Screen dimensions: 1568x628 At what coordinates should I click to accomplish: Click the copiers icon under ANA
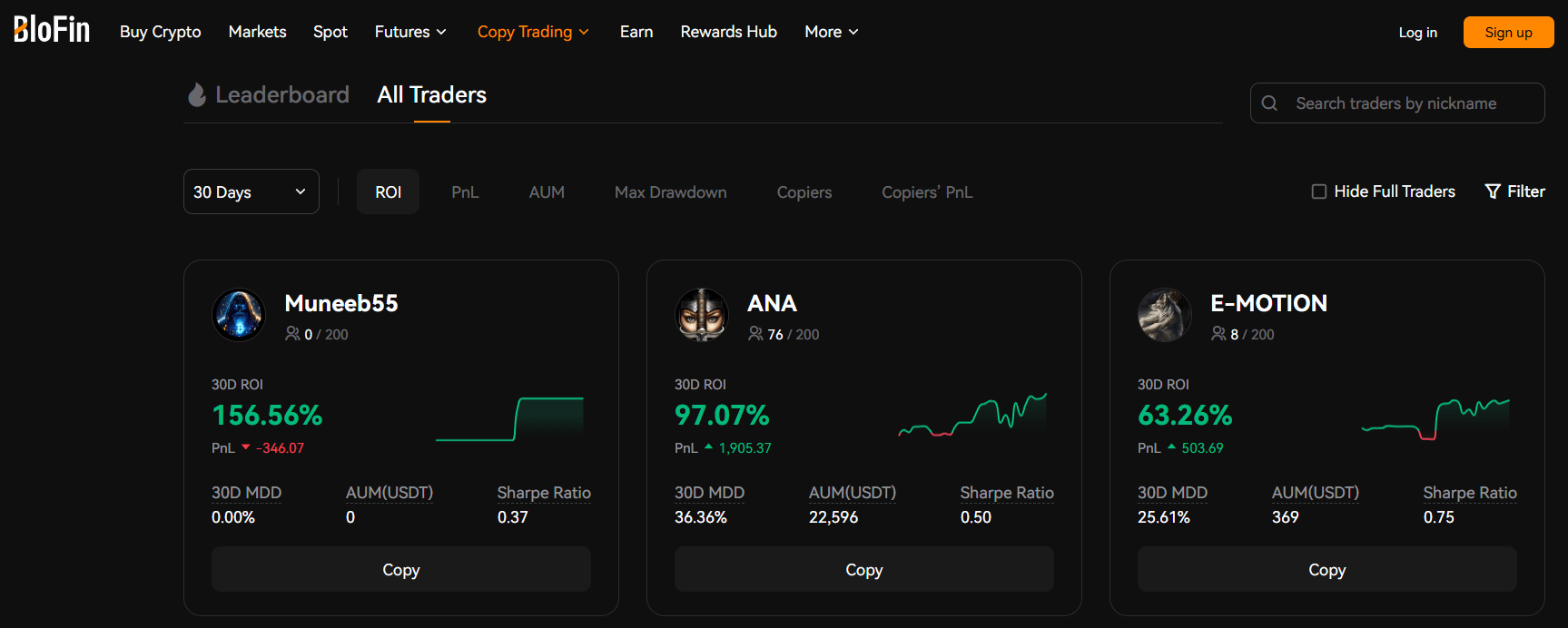tap(754, 334)
